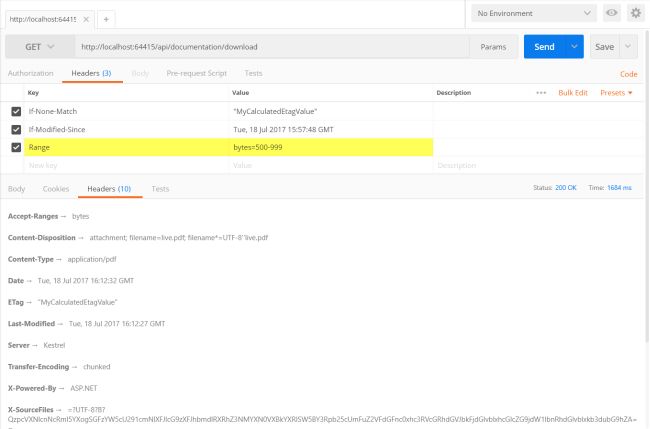Expand the Send button arrow options
This screenshot has height=429, width=650.
tap(574, 47)
